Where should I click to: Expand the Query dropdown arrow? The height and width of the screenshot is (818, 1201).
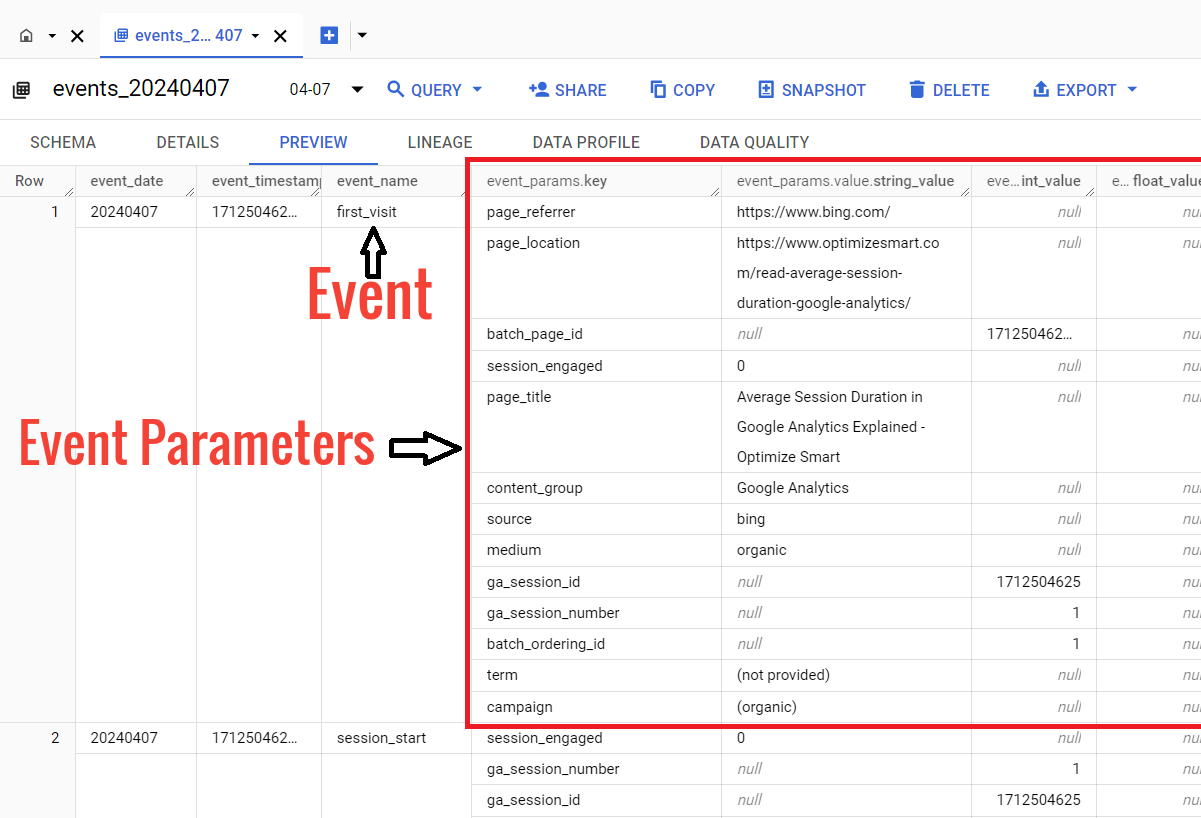tap(477, 90)
